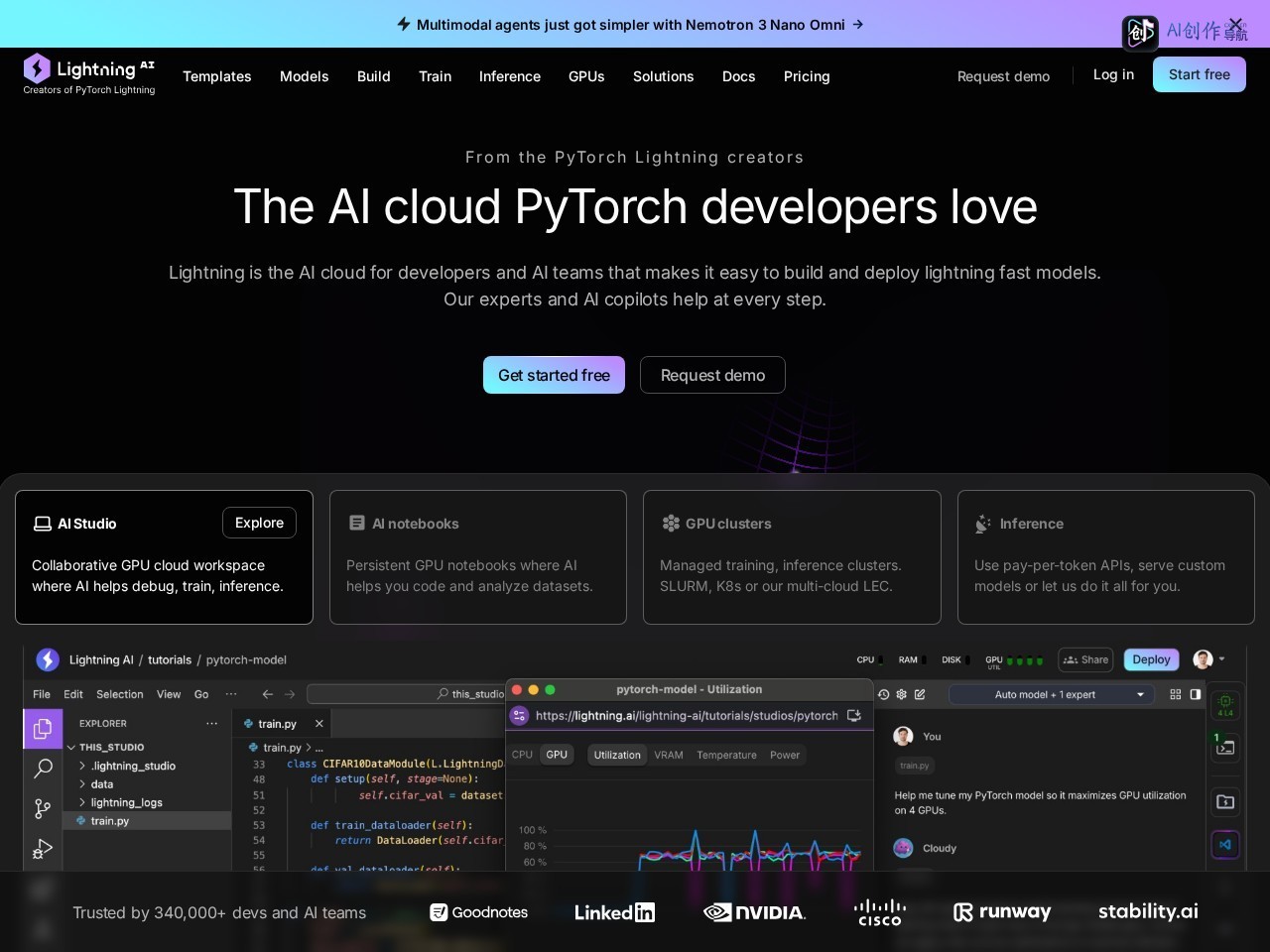The height and width of the screenshot is (952, 1270).
Task: Click the Inference card icon
Action: tap(983, 523)
